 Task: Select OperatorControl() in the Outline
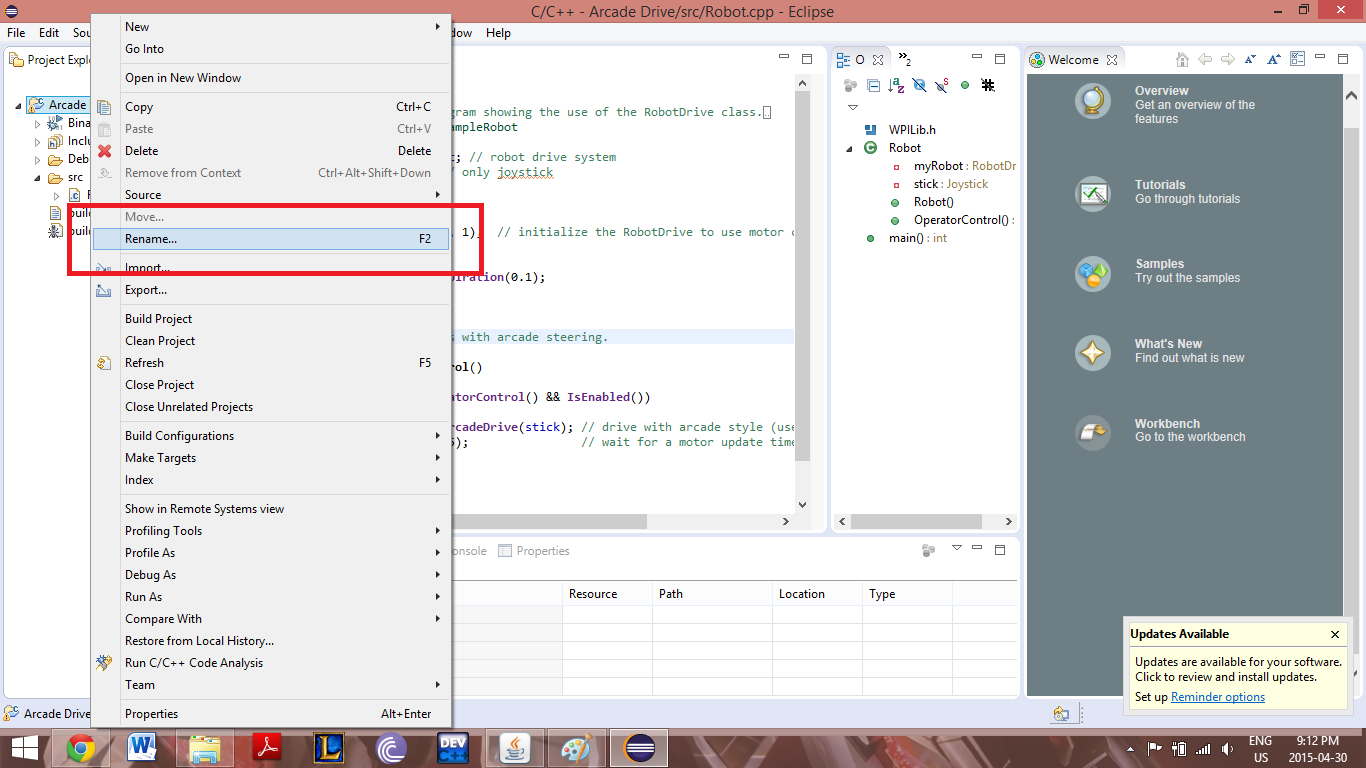click(x=962, y=220)
